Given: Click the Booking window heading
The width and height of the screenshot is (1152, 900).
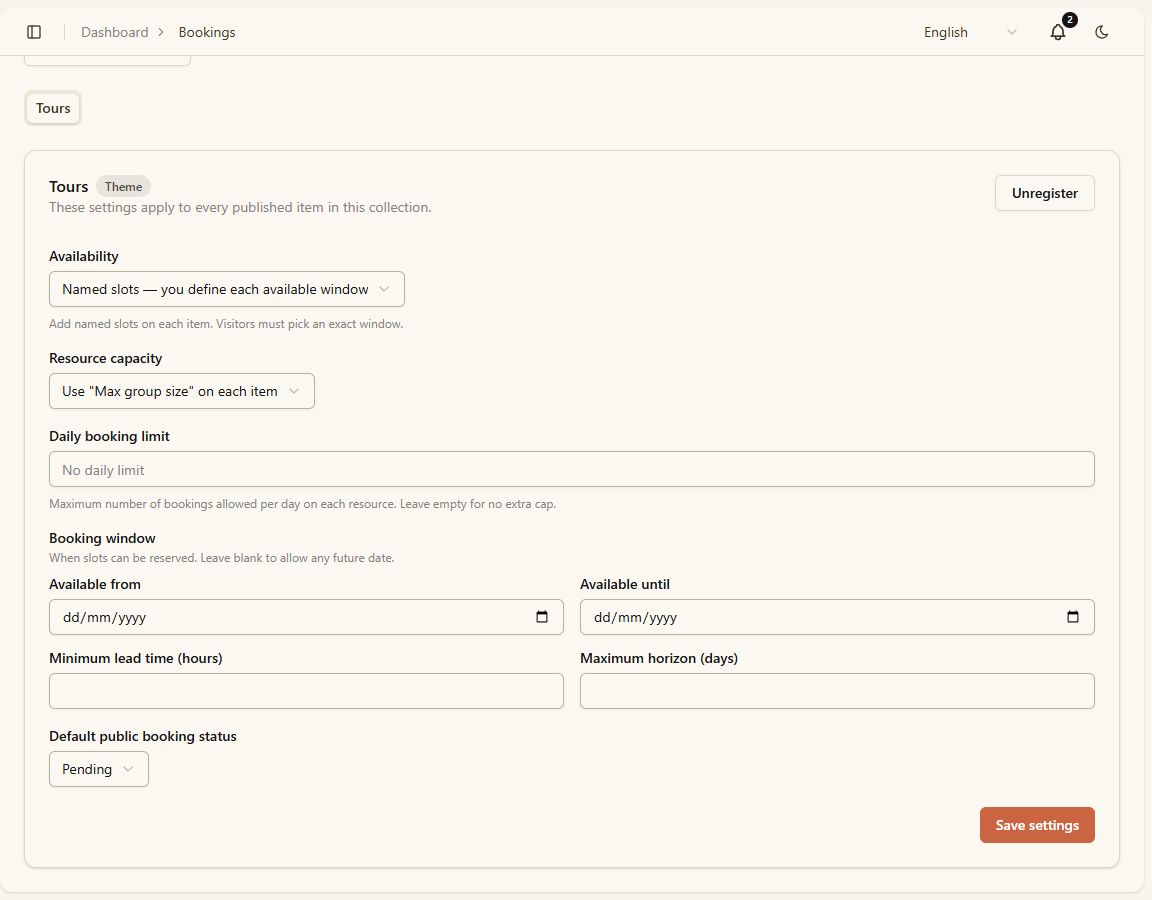Looking at the screenshot, I should 102,539.
